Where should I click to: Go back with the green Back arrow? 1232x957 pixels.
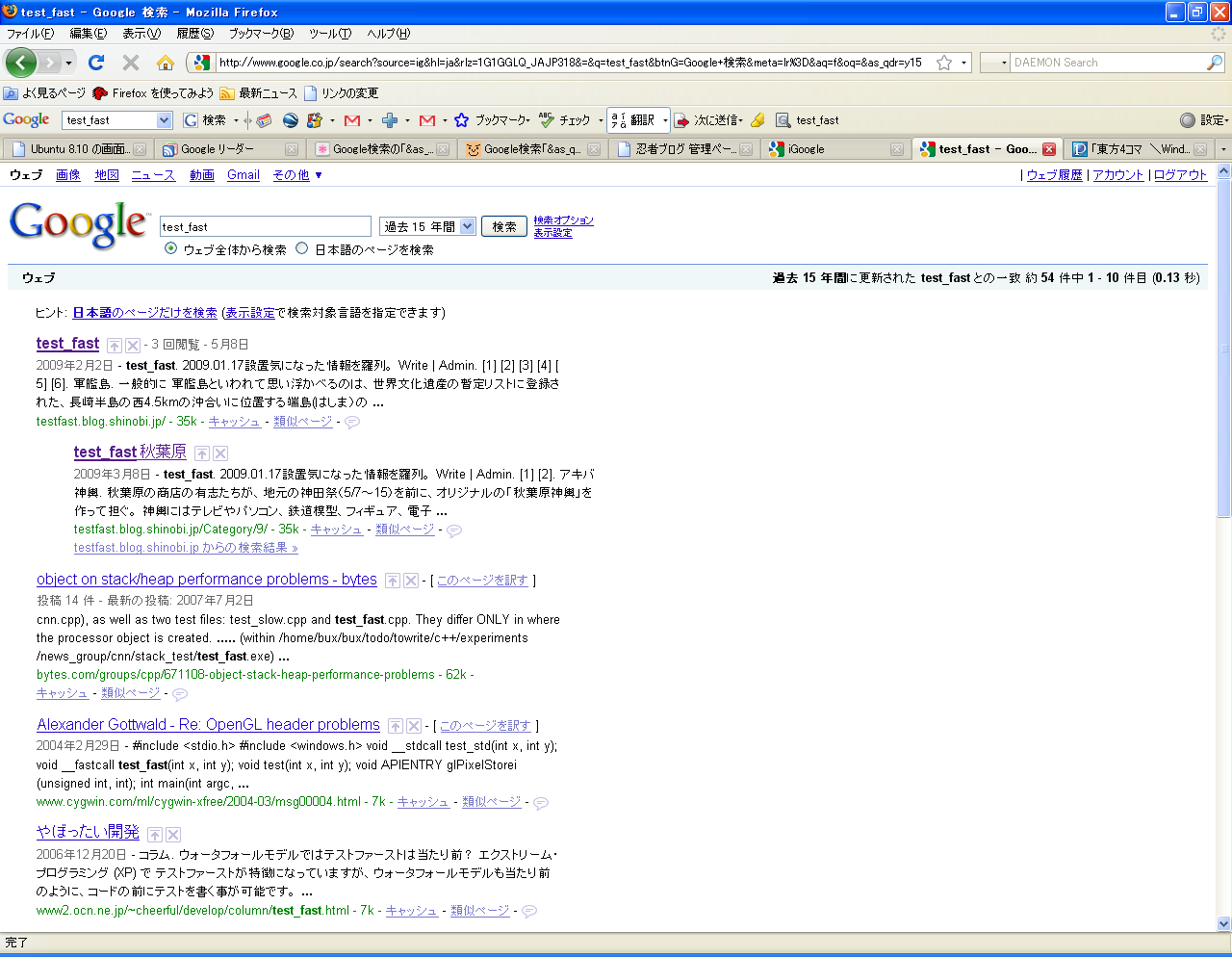click(x=20, y=63)
